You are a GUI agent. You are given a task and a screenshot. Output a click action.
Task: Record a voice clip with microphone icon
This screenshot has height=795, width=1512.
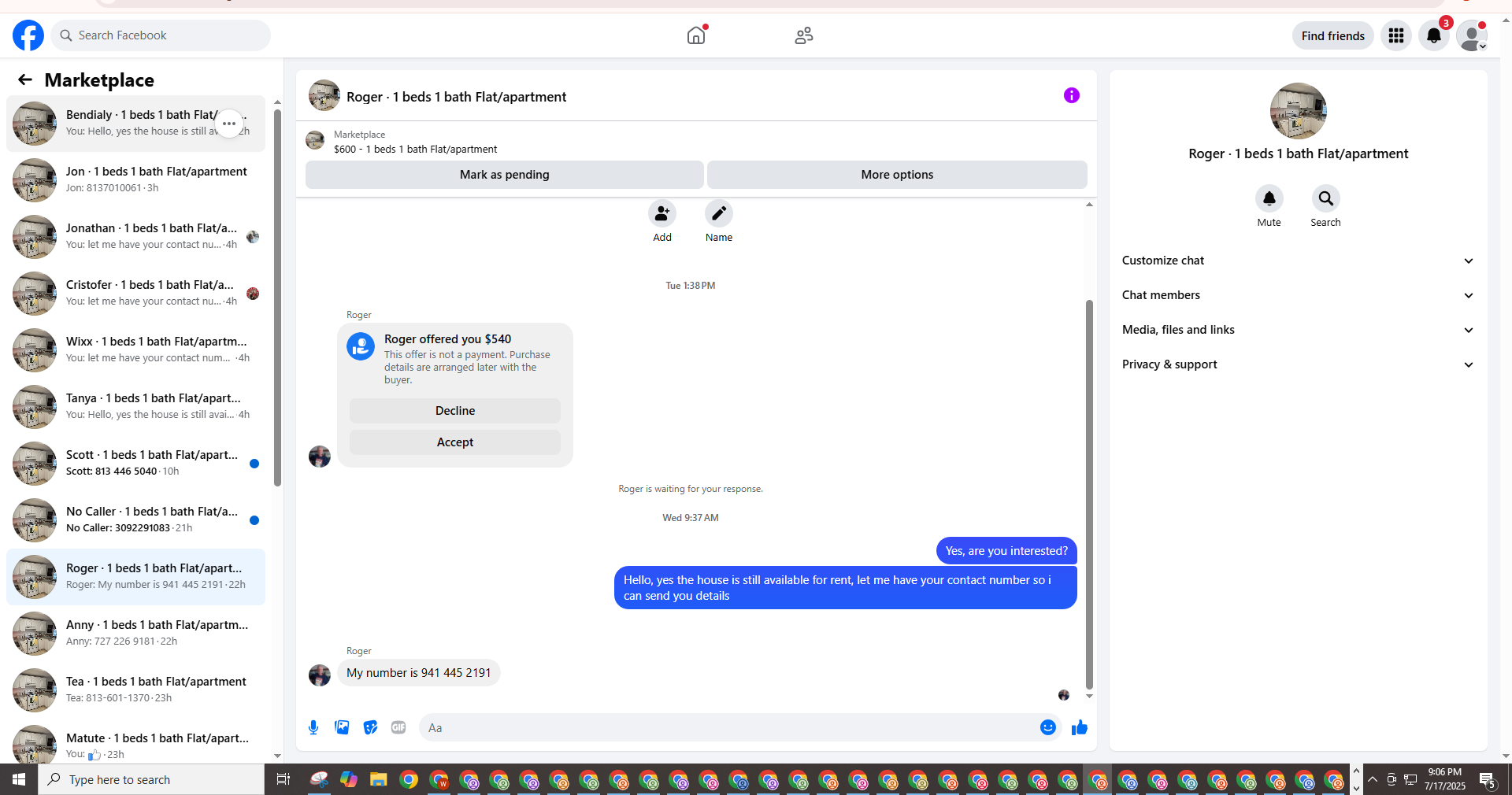313,727
